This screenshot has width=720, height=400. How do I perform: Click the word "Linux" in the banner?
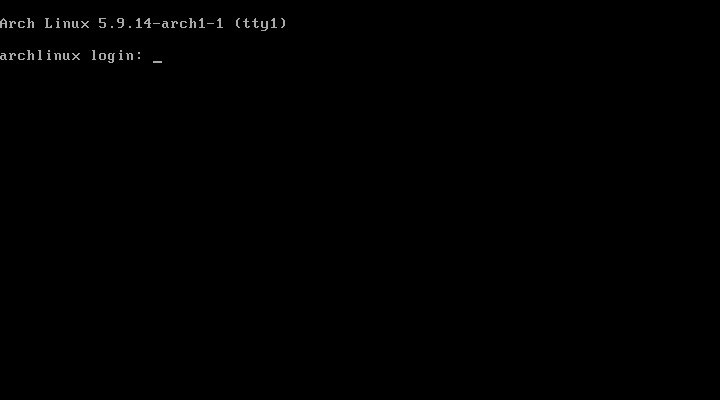pyautogui.click(x=67, y=23)
